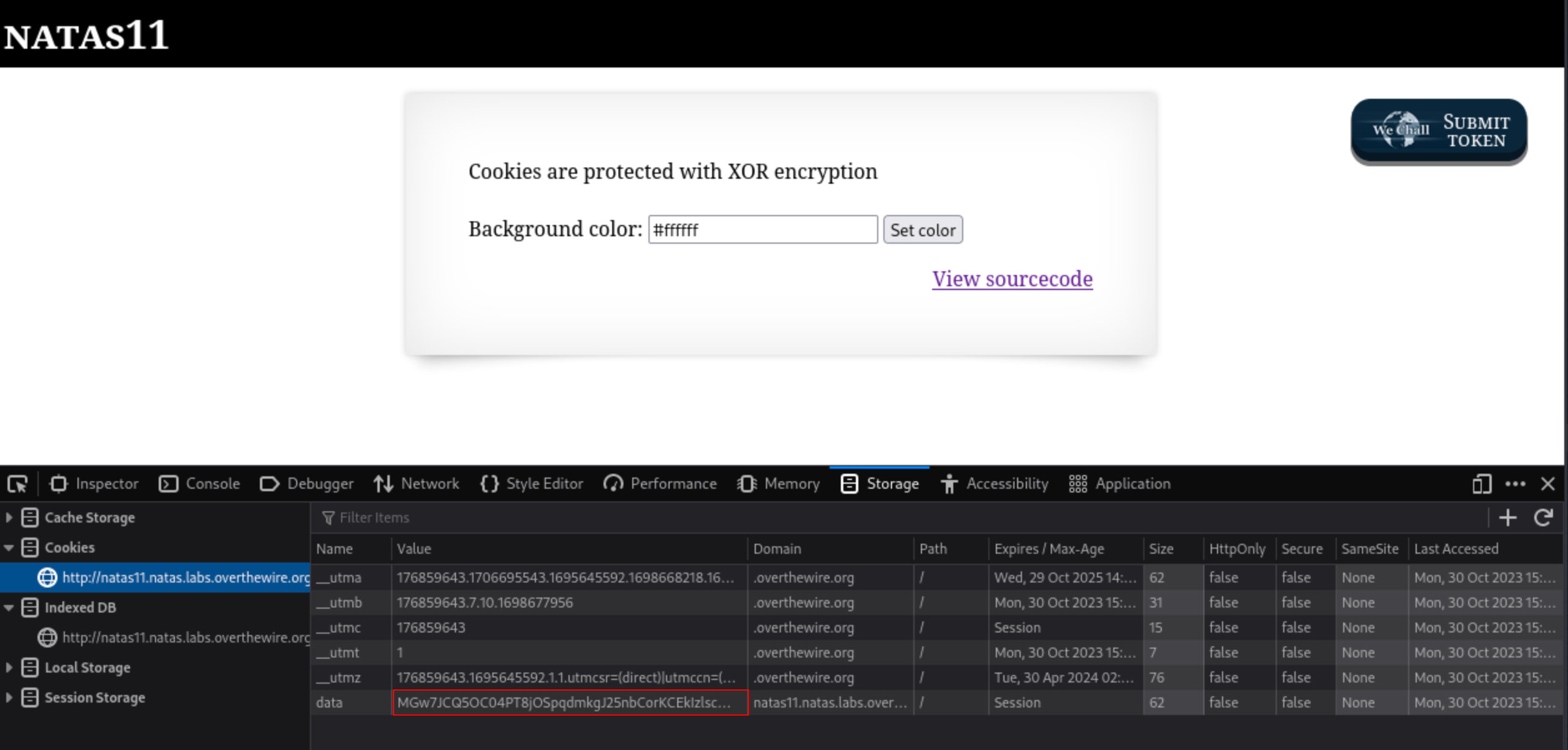
Task: Open the View sourcecode link
Action: click(x=1012, y=279)
